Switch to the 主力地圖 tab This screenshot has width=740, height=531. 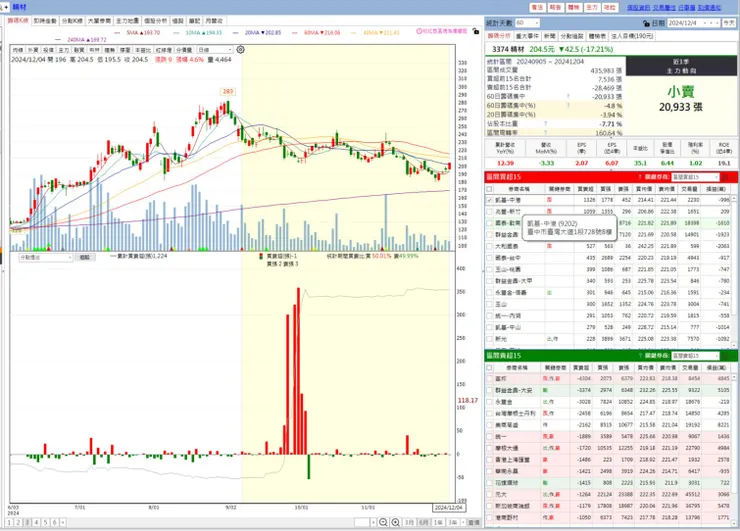click(x=127, y=21)
